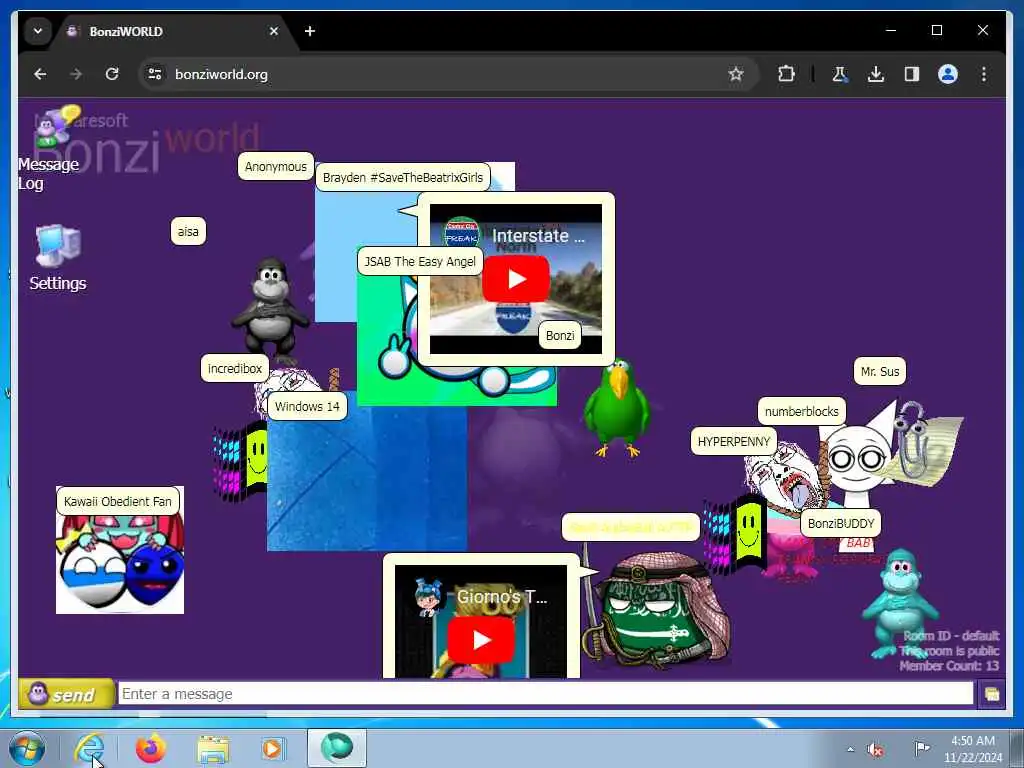Viewport: 1024px width, 768px height.
Task: Open the Windows Start menu
Action: [27, 748]
